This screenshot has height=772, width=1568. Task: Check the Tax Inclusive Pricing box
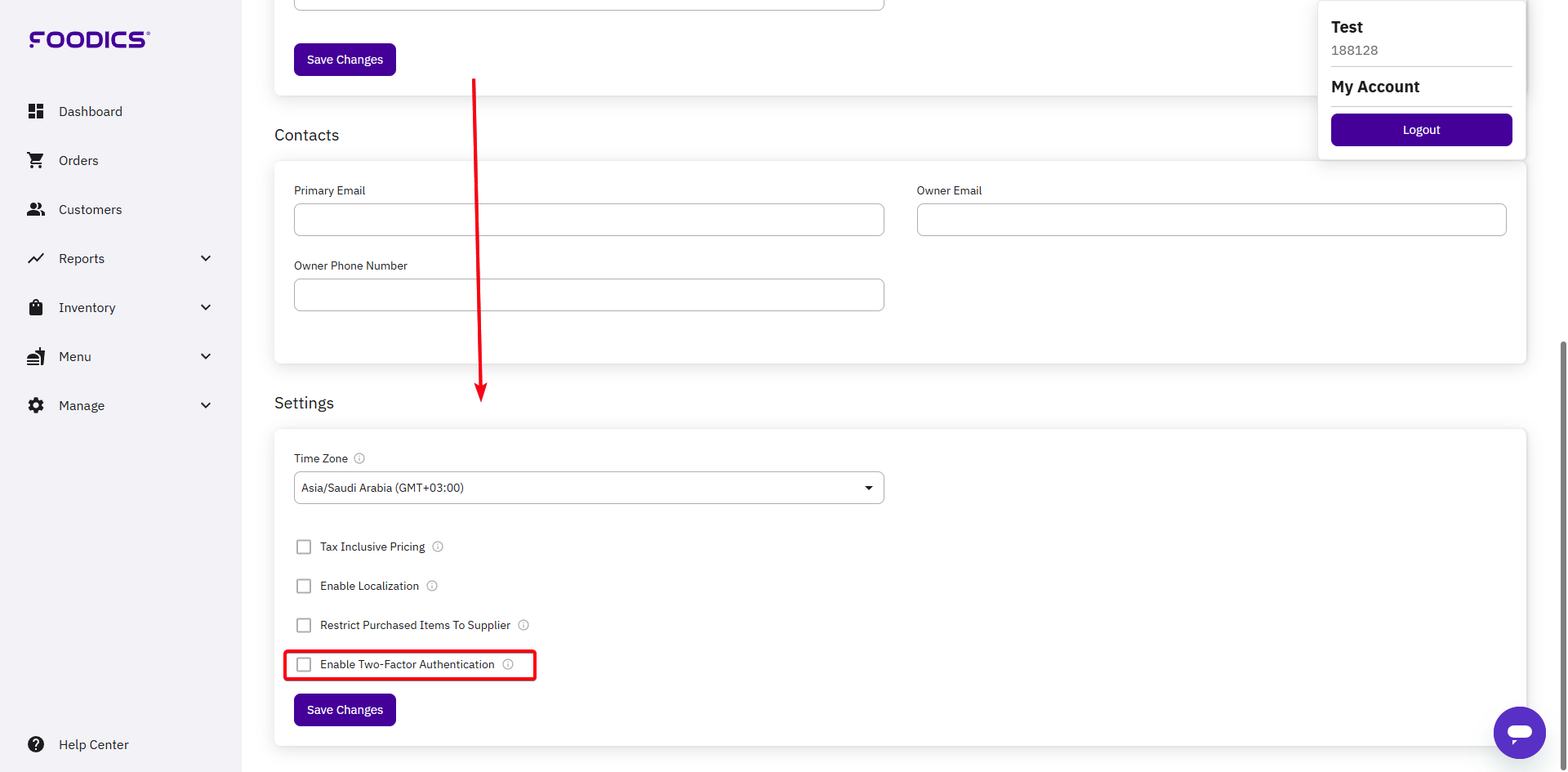pyautogui.click(x=304, y=547)
